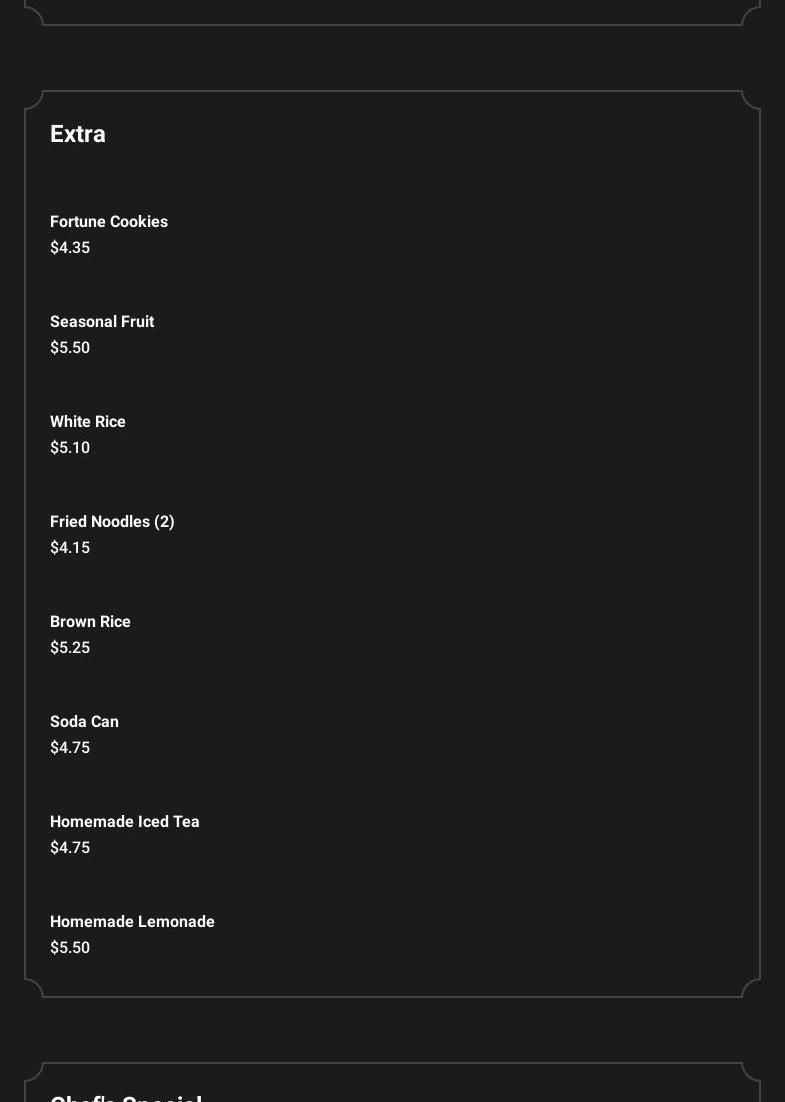Image resolution: width=785 pixels, height=1102 pixels.
Task: Click the Homemade Lemonade $5.50 price
Action: (70, 948)
